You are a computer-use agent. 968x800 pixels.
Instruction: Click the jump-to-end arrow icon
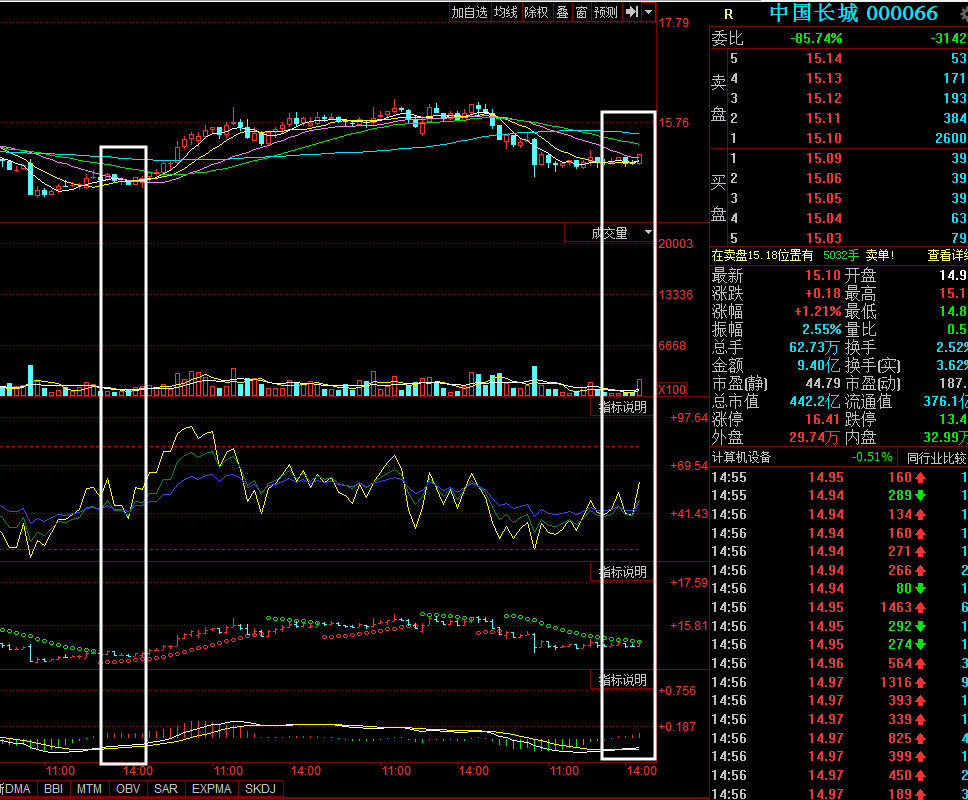[x=632, y=12]
